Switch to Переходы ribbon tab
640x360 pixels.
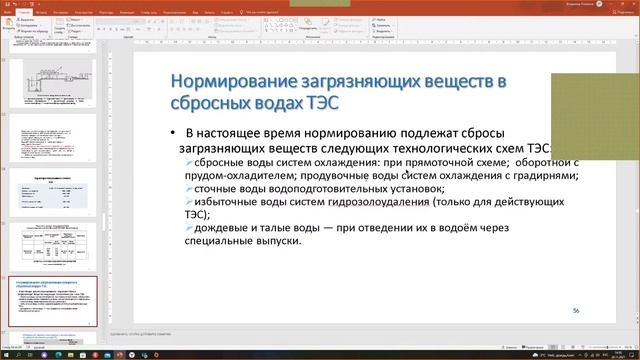coord(106,12)
